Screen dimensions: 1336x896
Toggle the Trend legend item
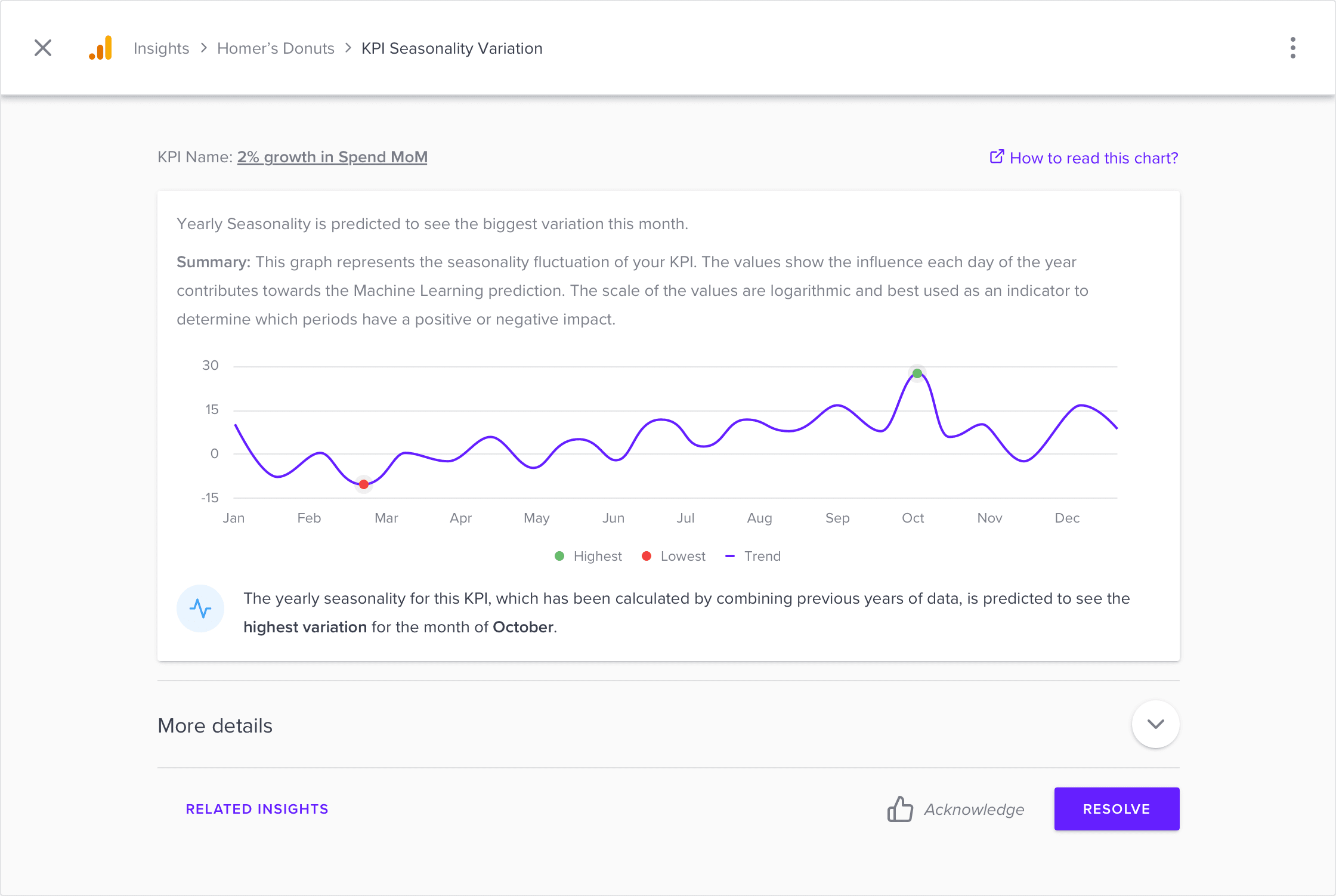(x=753, y=555)
